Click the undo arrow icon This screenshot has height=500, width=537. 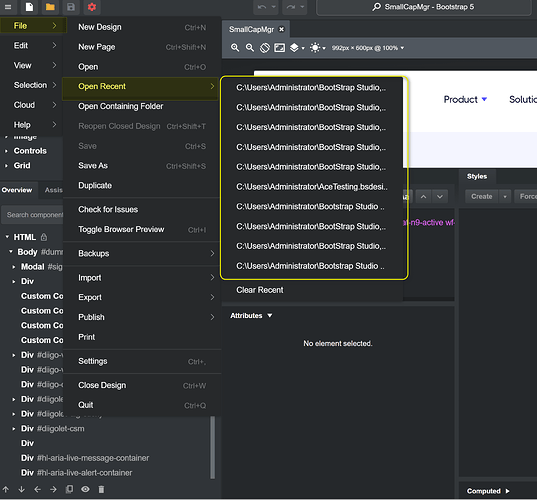click(x=262, y=7)
